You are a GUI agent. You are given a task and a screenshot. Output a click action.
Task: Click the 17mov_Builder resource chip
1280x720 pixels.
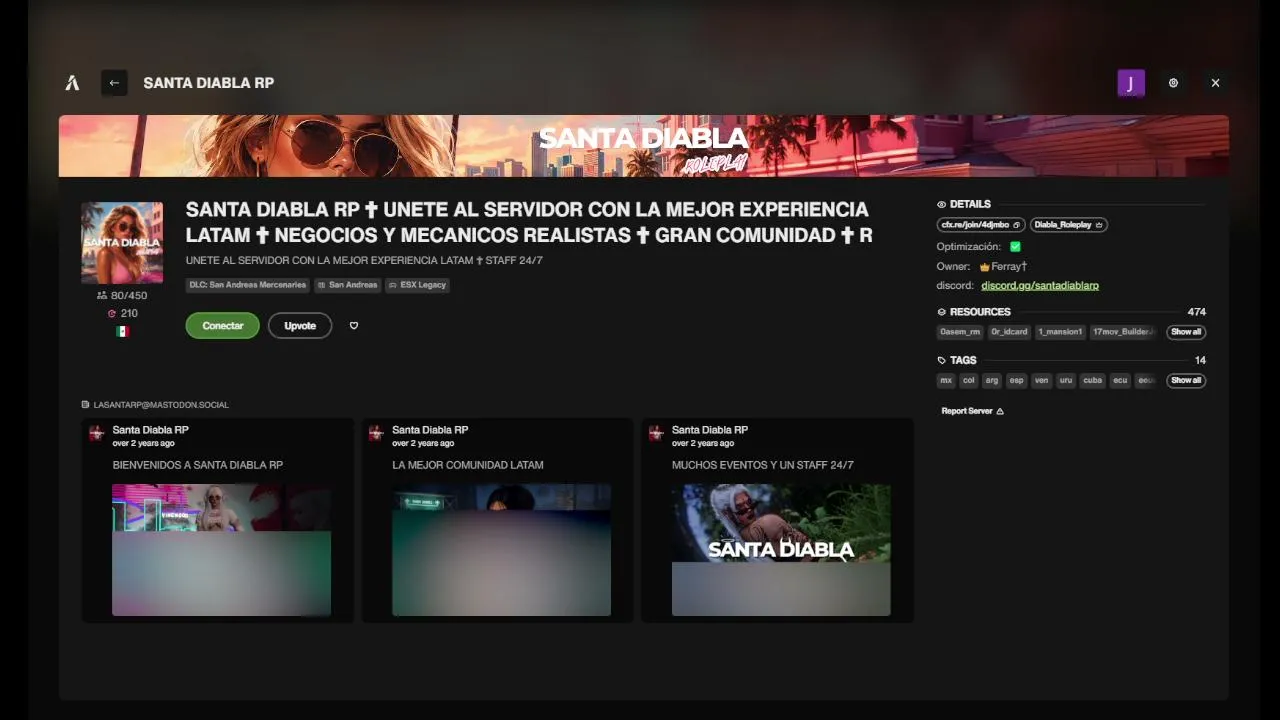point(1123,332)
